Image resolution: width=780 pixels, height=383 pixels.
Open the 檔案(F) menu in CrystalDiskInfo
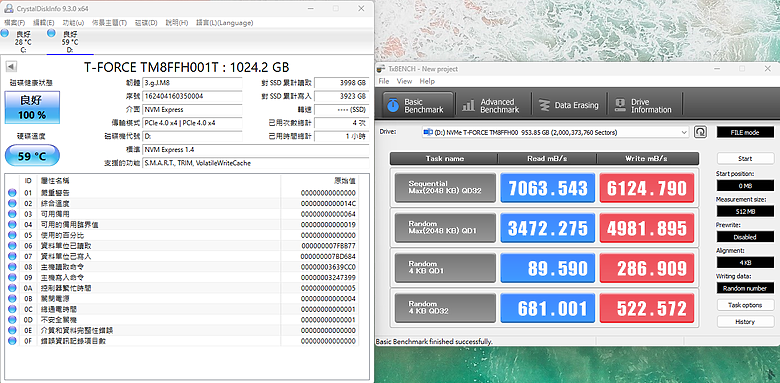click(14, 23)
